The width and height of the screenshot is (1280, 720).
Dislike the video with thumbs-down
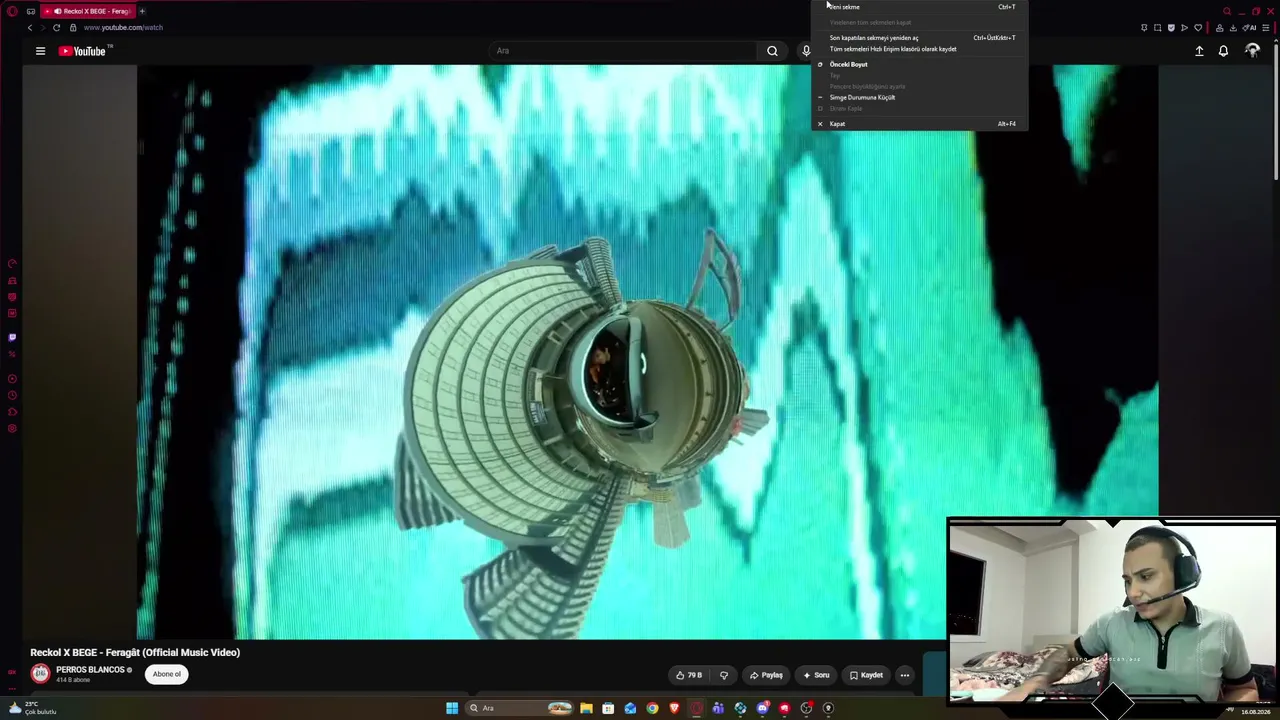[724, 675]
